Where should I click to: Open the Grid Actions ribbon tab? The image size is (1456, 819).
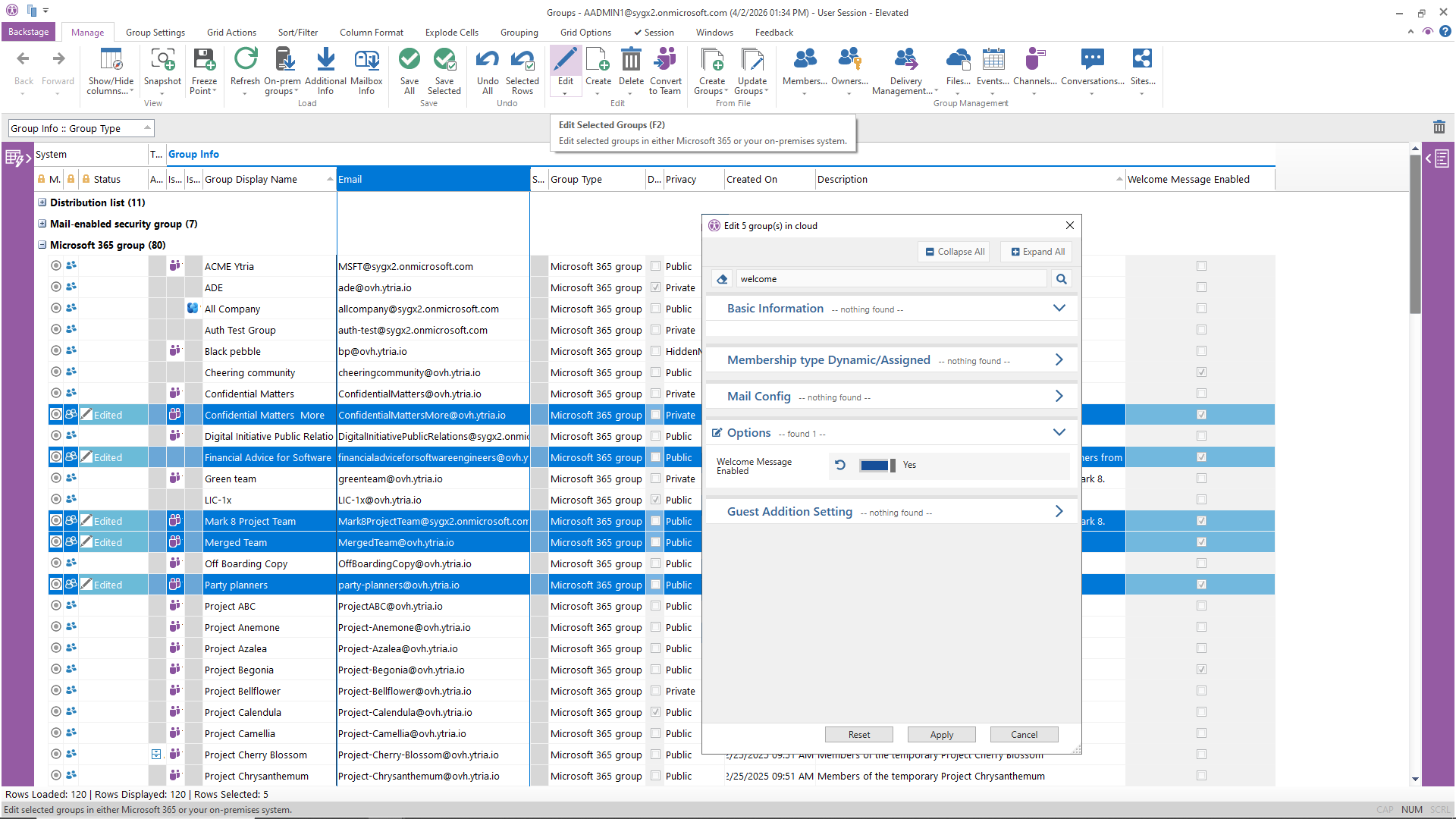[x=231, y=33]
